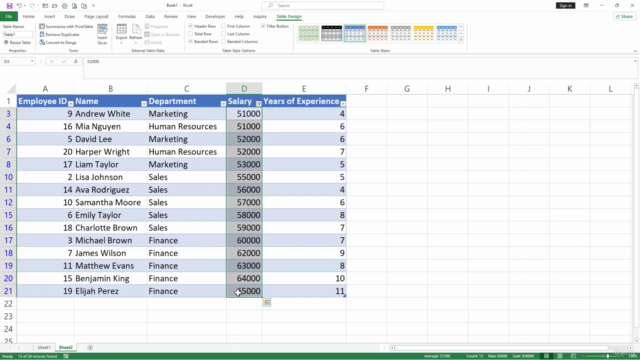640x360 pixels.
Task: Click the Convert to Range icon
Action: pyautogui.click(x=42, y=42)
